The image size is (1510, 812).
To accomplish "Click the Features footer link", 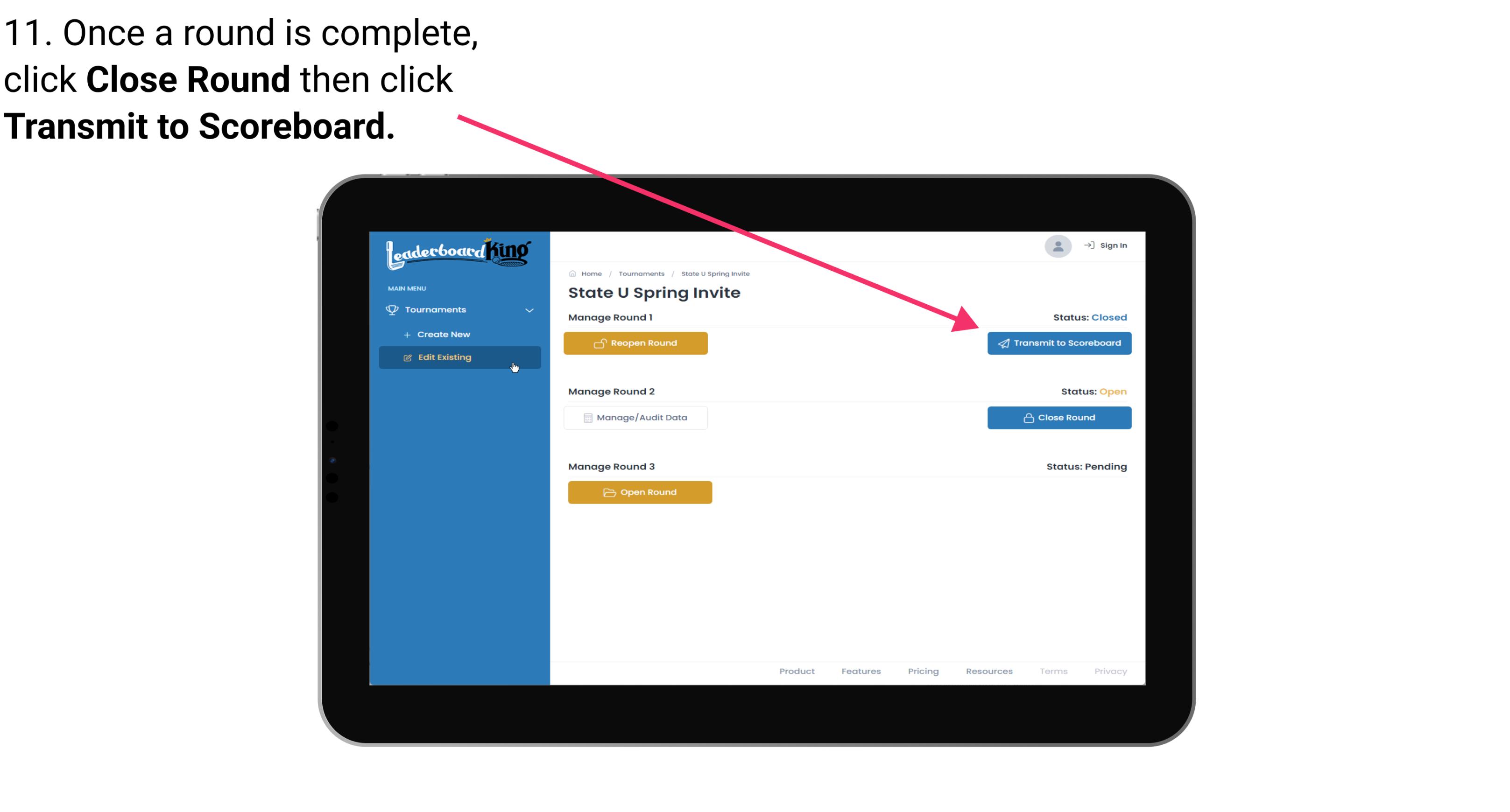I will click(x=861, y=671).
